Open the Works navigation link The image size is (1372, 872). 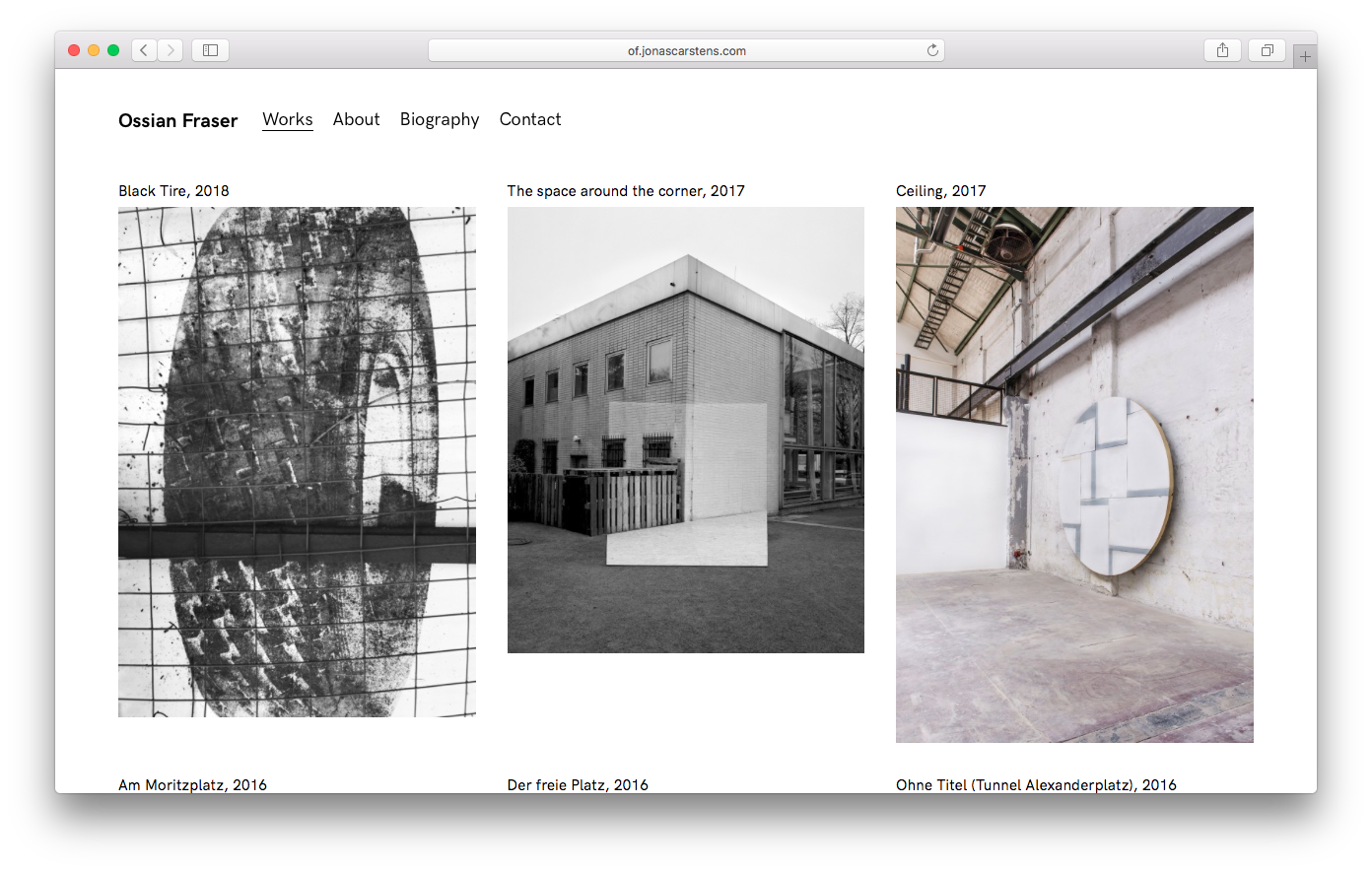(x=288, y=119)
